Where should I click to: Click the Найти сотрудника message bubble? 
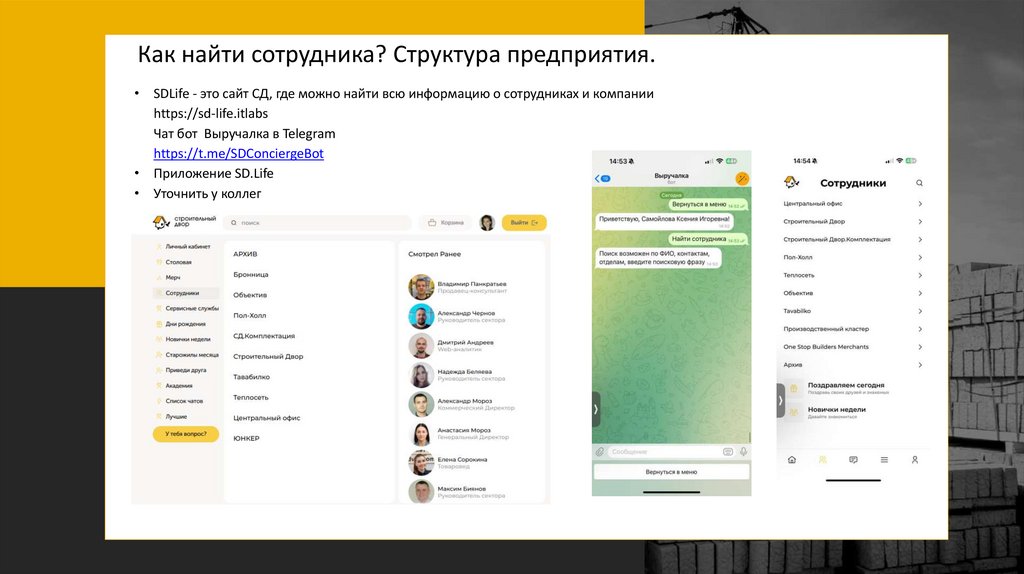[707, 239]
